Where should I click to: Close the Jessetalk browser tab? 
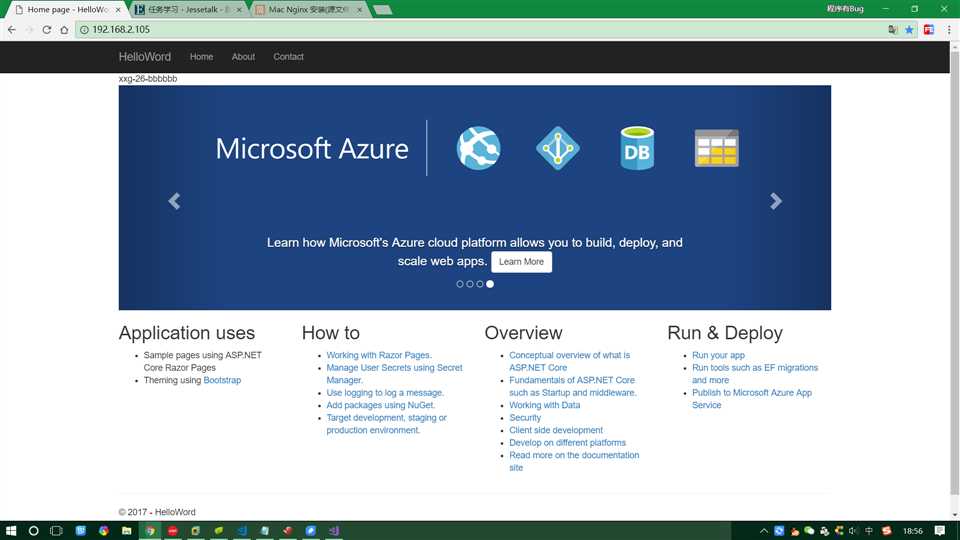[239, 10]
